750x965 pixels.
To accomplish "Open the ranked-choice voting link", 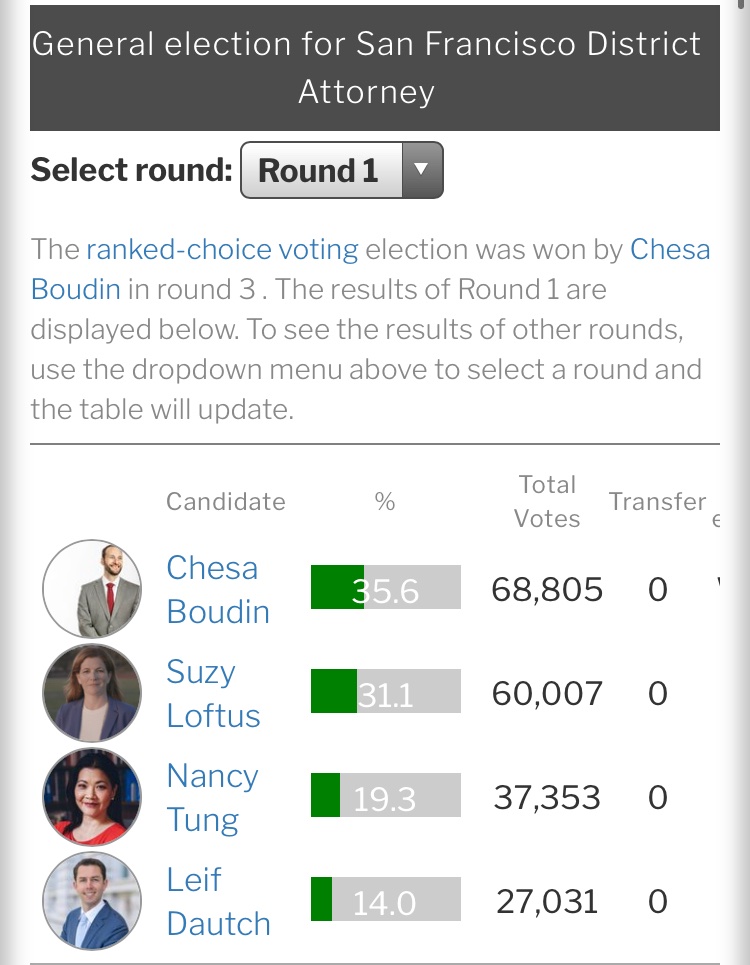I will pos(222,249).
